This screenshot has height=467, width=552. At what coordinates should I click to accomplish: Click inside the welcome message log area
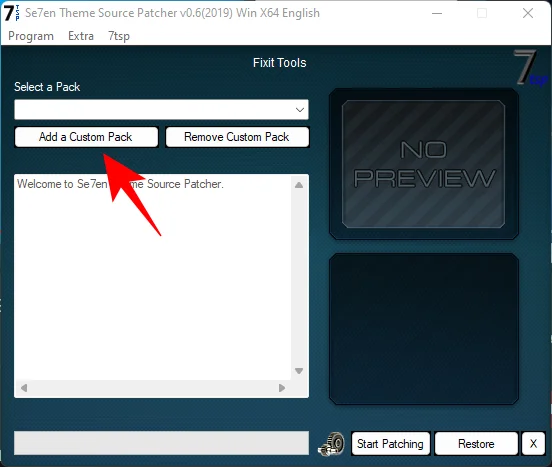tap(153, 277)
